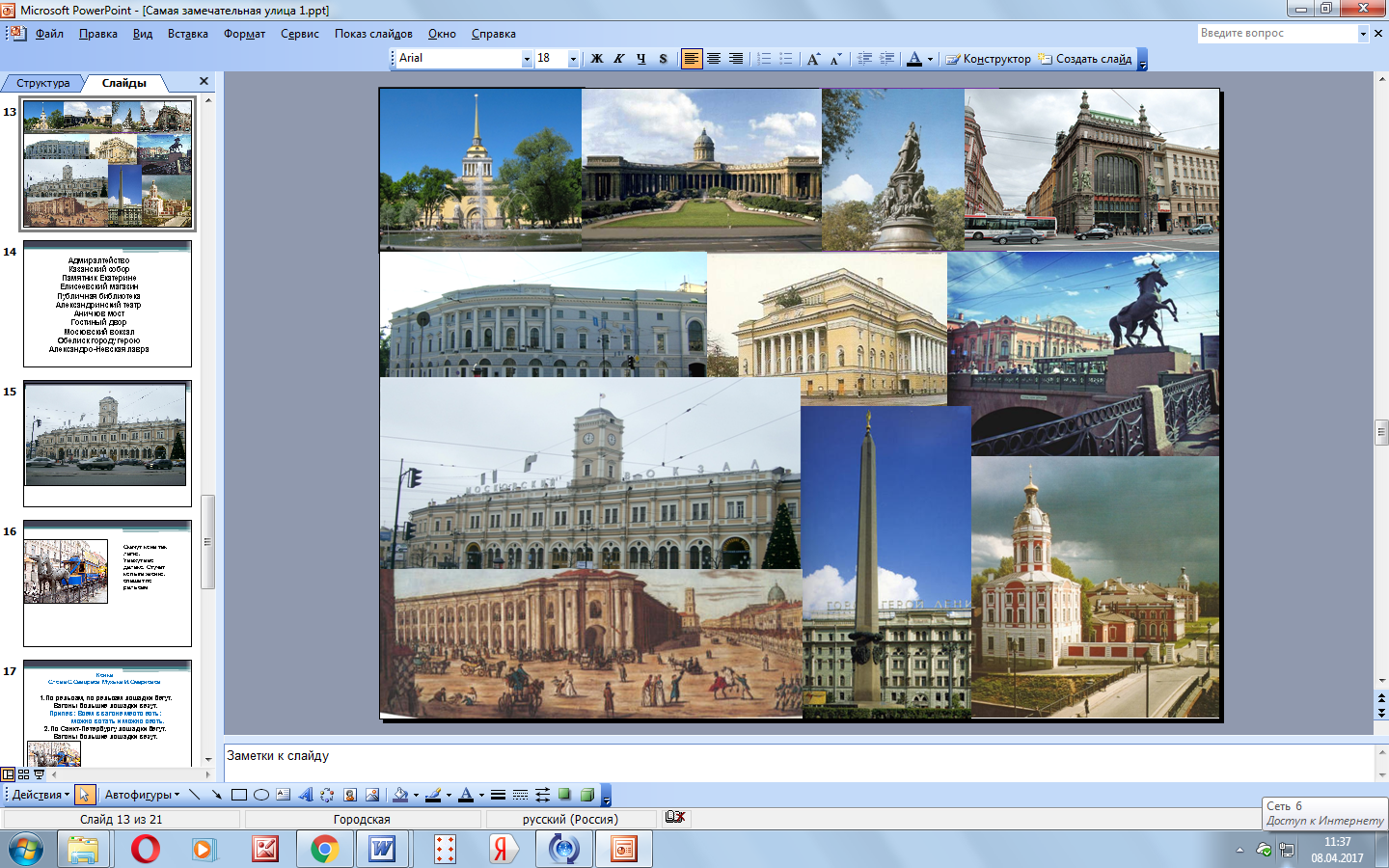Select the Rectangle drawing tool
This screenshot has width=1389, height=868.
239,795
